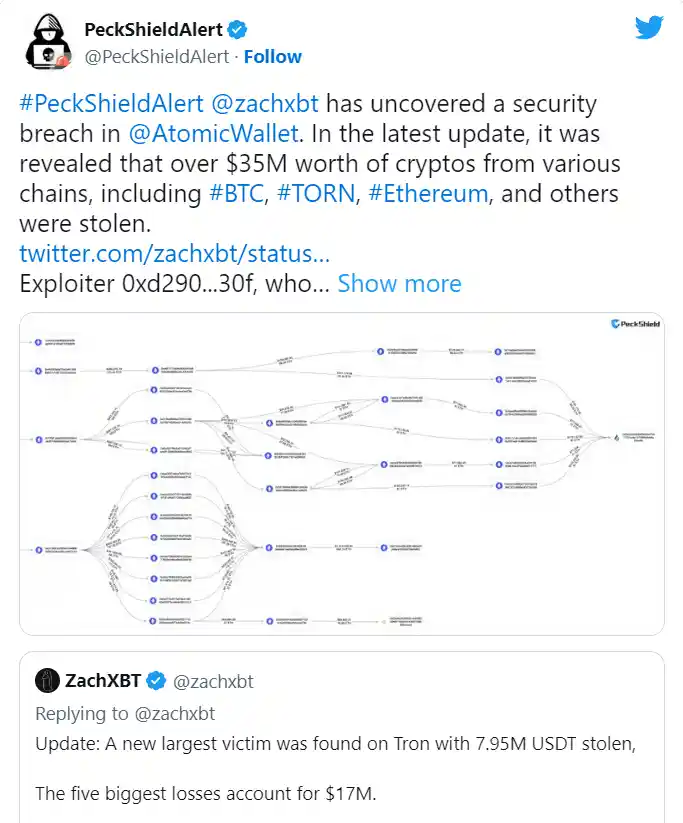Click ZachXBT's blue verified badge
The width and height of the screenshot is (683, 823).
point(157,682)
